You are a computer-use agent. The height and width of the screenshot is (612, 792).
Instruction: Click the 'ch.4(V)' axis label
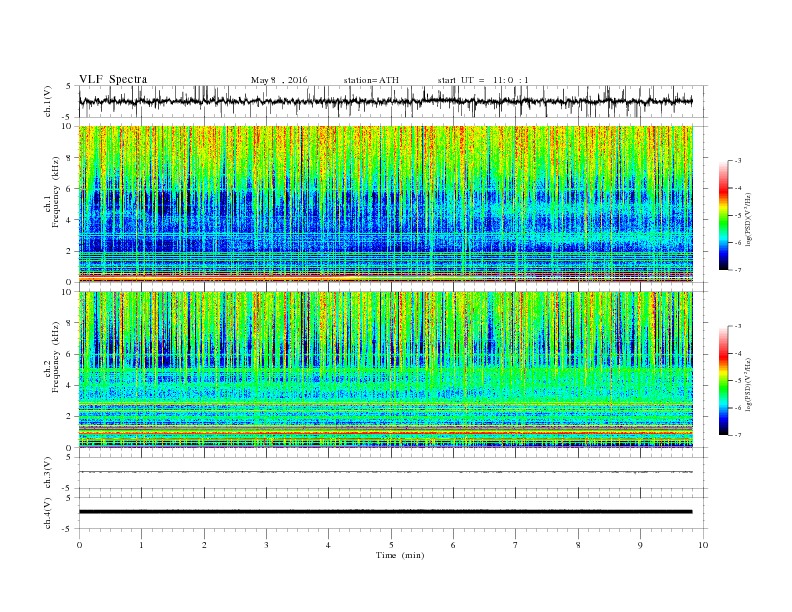point(48,513)
